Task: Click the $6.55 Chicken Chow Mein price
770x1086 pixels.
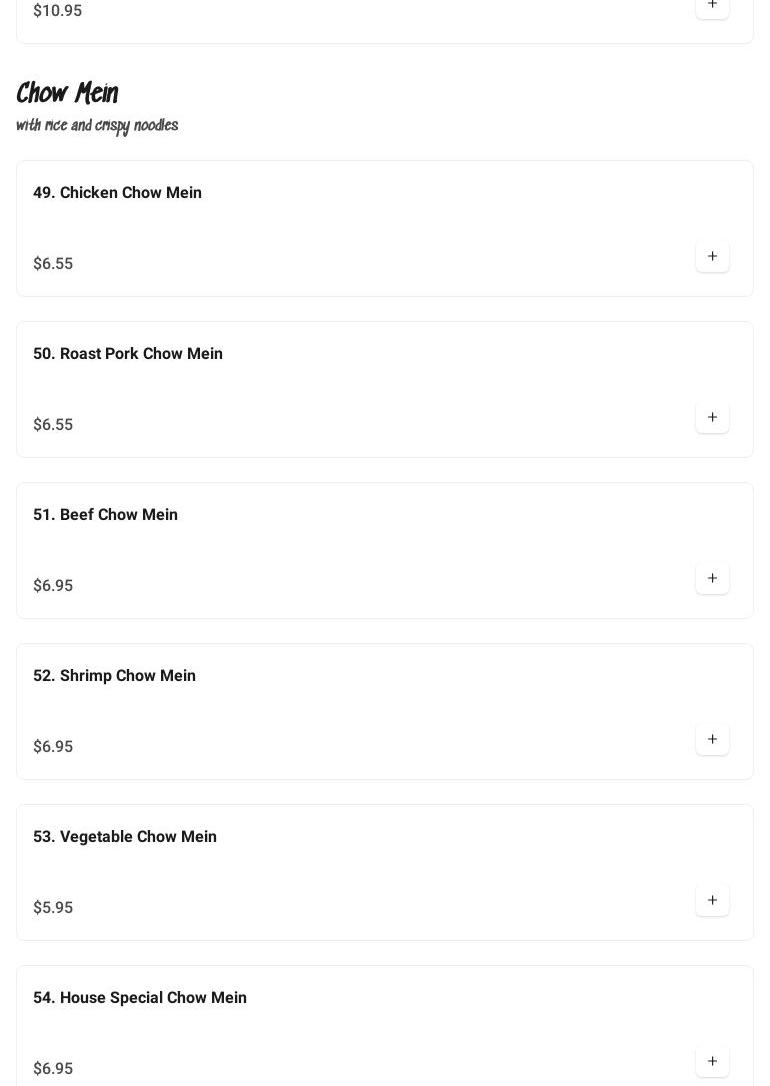Action: [53, 264]
